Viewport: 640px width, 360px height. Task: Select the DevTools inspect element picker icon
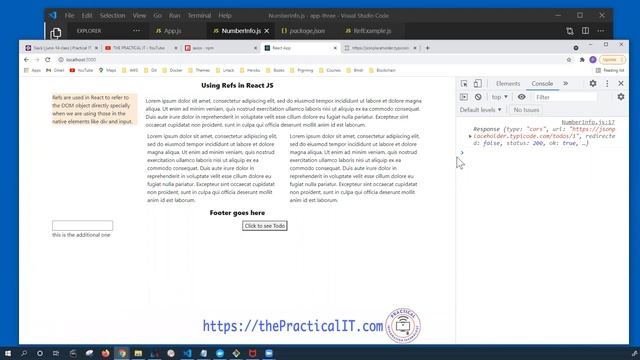click(464, 83)
